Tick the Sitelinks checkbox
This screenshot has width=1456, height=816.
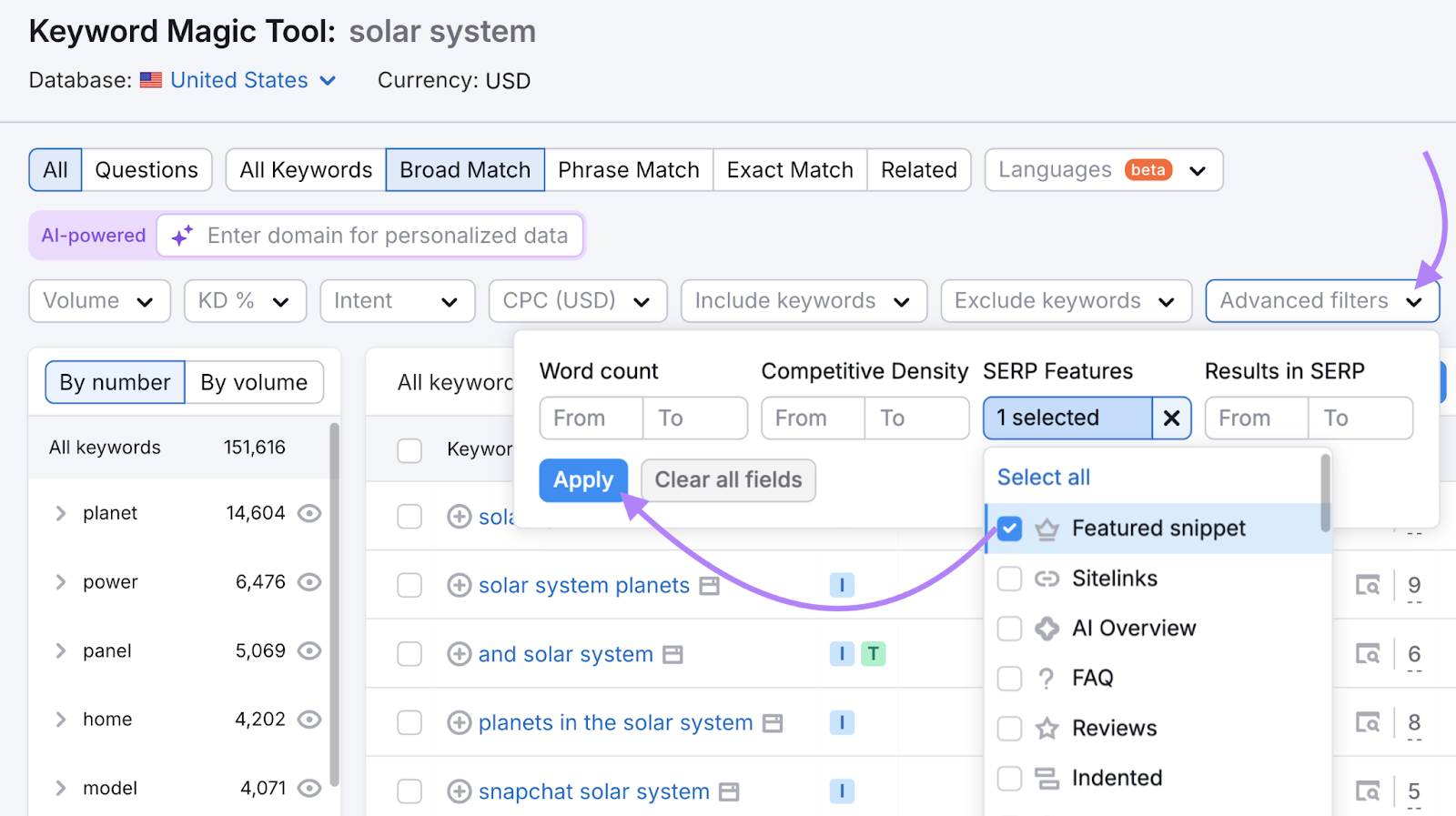tap(1009, 579)
